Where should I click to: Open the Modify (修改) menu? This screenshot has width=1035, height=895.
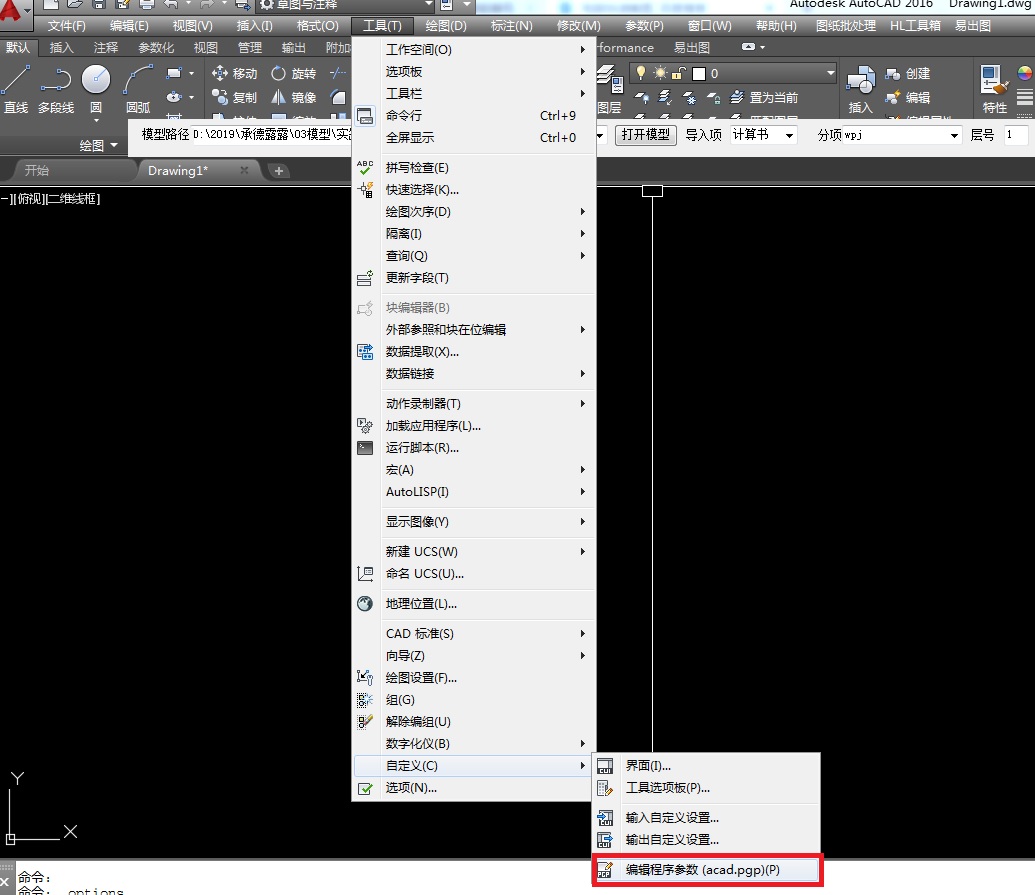click(578, 26)
